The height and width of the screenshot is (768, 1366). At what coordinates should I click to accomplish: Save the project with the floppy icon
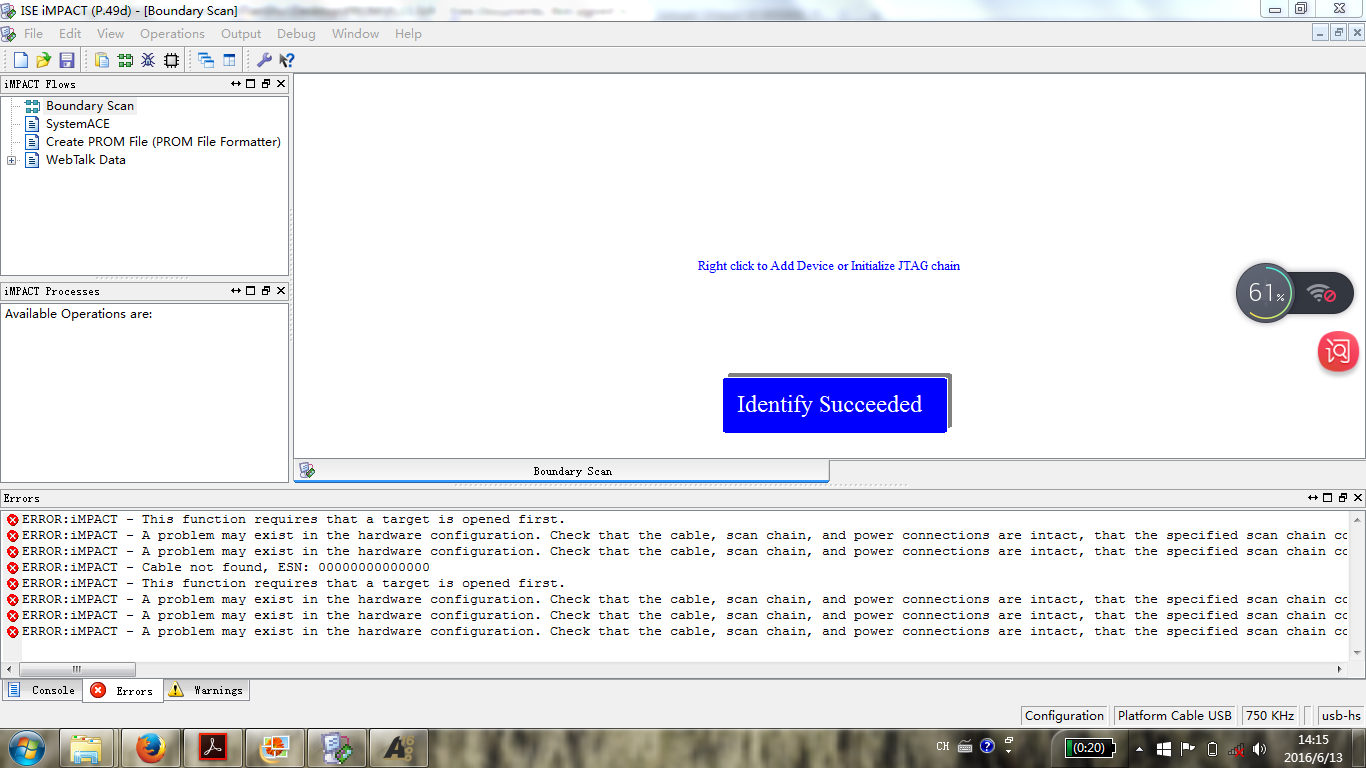click(67, 60)
